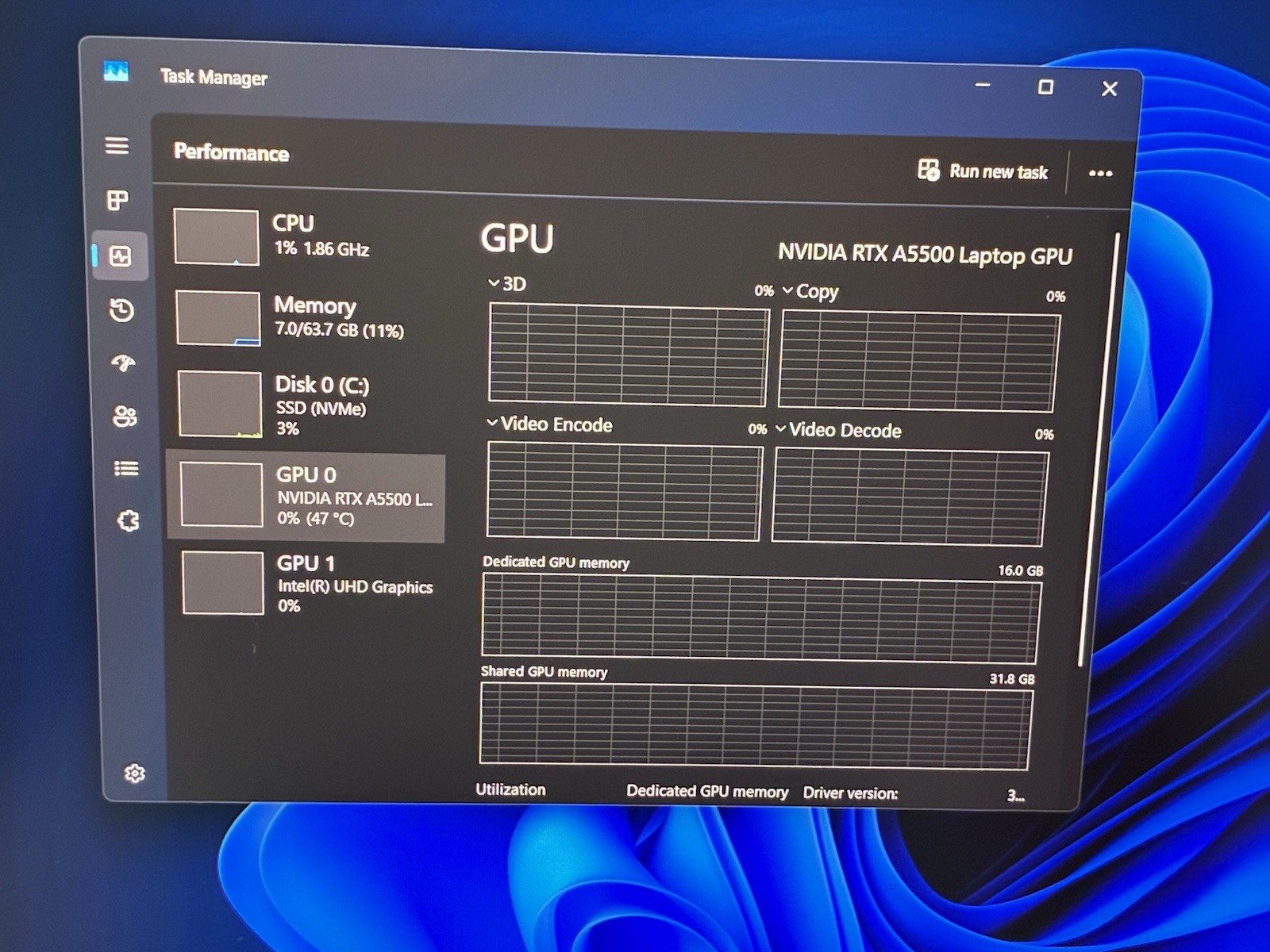The image size is (1270, 952).
Task: Click the Run new task icon
Action: (x=928, y=169)
